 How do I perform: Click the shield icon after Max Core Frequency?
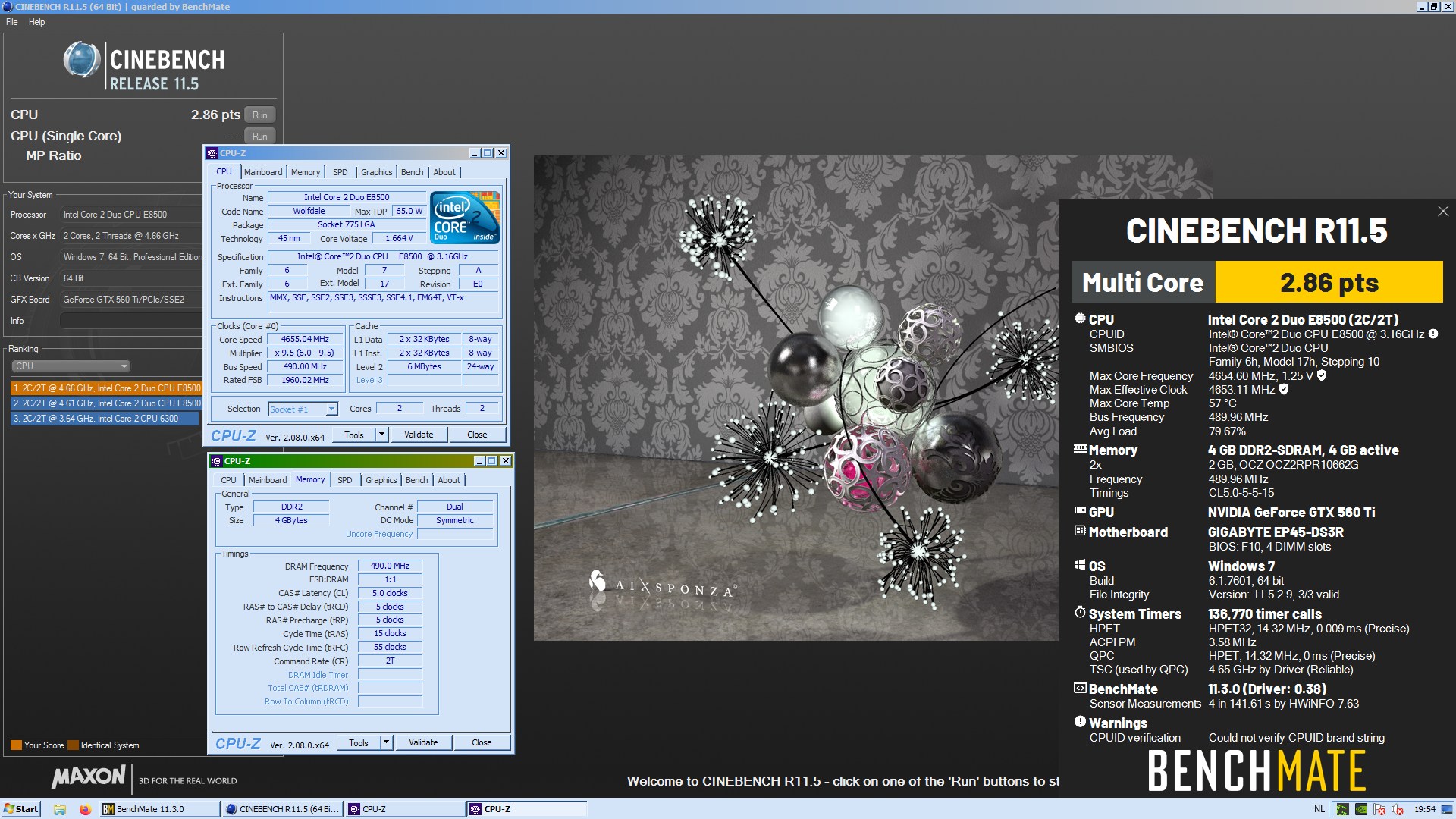click(1322, 375)
